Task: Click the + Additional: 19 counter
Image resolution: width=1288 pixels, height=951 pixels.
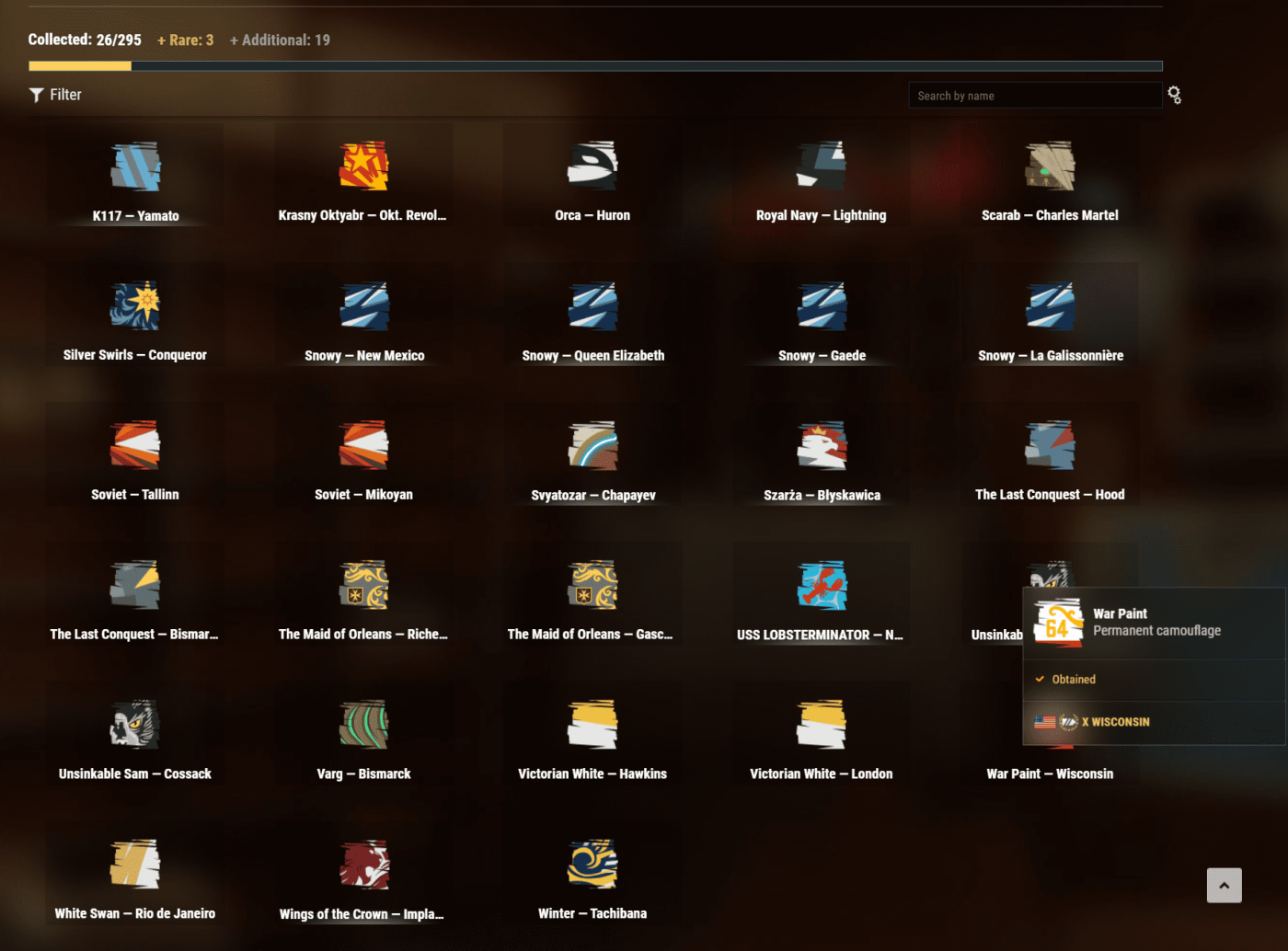Action: click(x=280, y=40)
